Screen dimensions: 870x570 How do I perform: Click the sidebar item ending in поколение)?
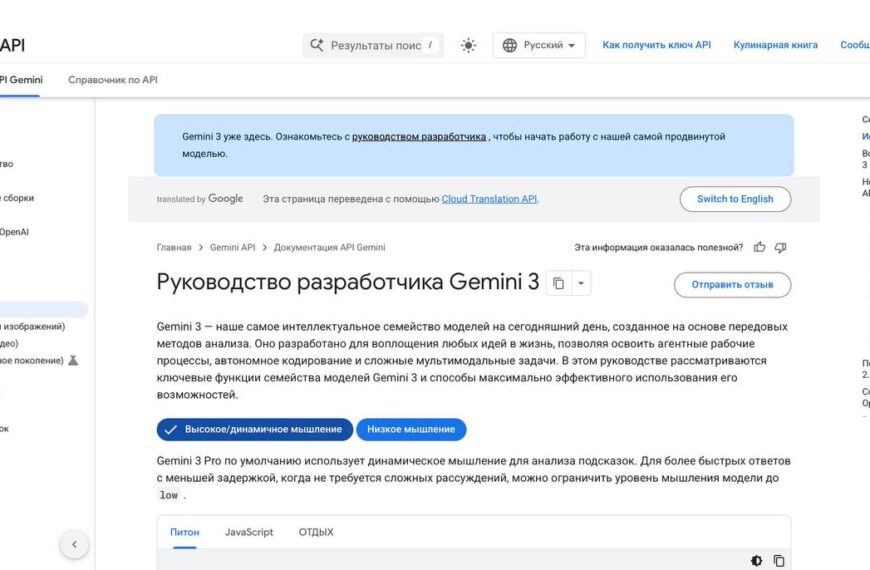coord(32,360)
